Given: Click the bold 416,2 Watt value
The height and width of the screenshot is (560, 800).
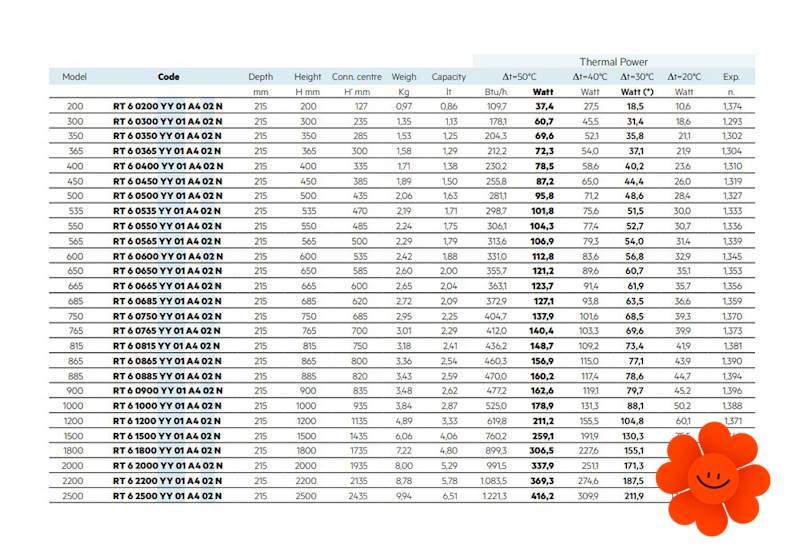Looking at the screenshot, I should (x=543, y=496).
